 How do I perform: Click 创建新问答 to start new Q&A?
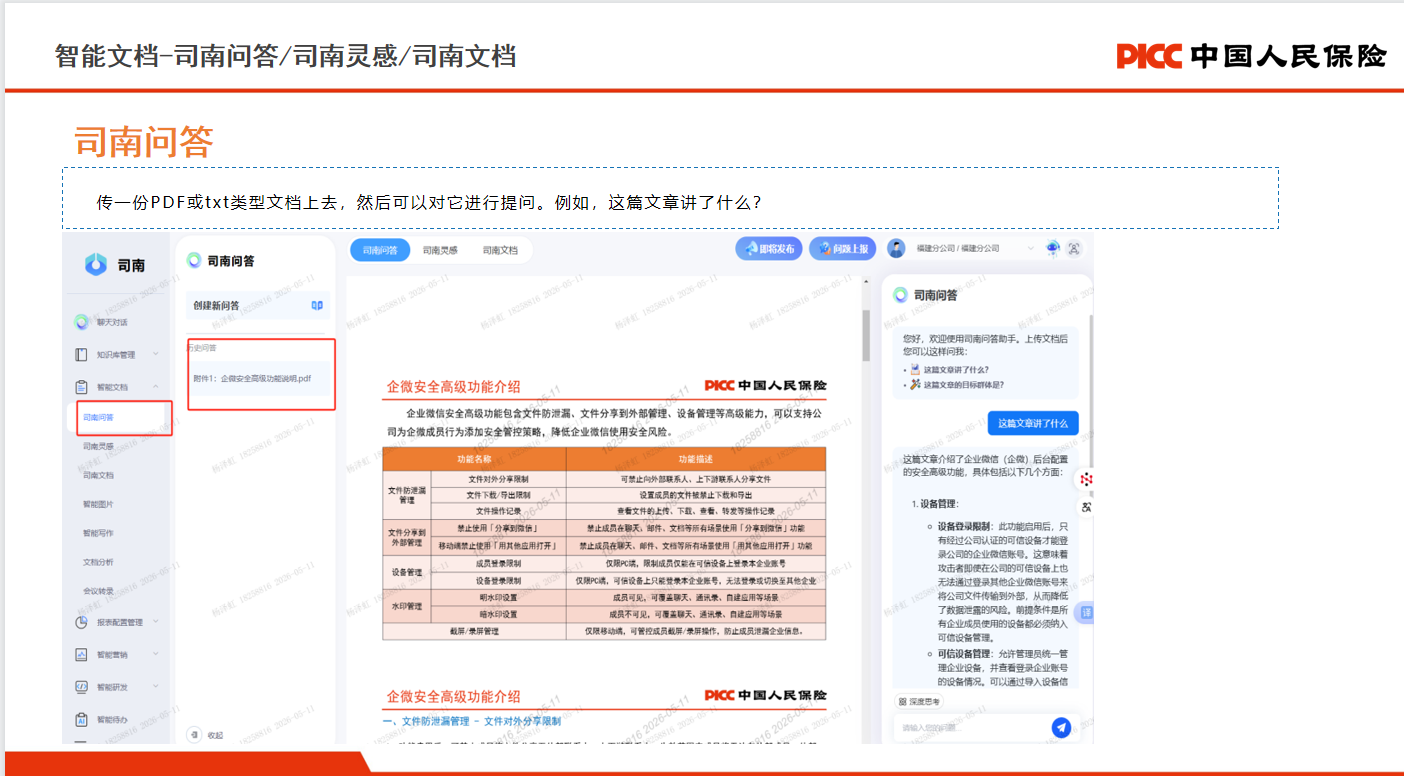257,305
